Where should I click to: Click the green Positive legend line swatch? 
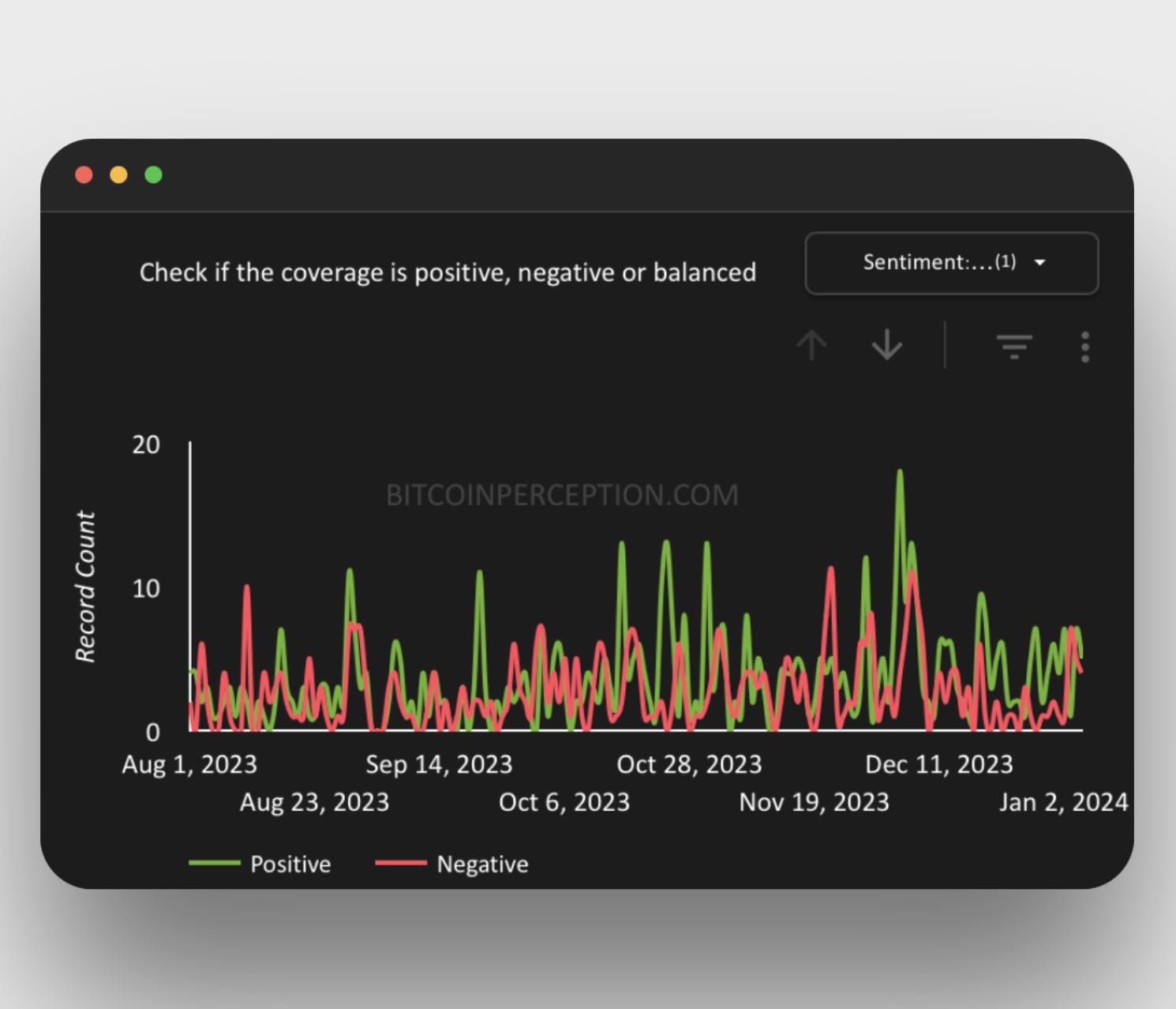pyautogui.click(x=215, y=863)
